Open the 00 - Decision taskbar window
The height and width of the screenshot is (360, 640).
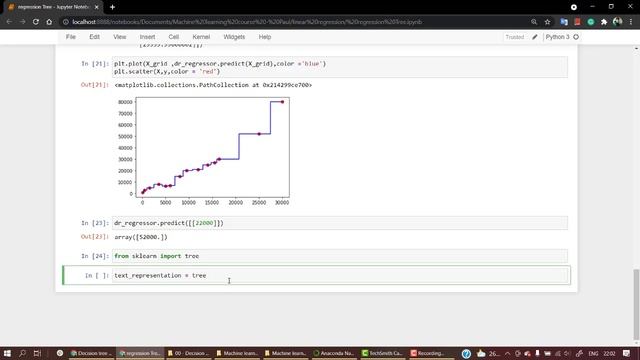click(x=189, y=353)
